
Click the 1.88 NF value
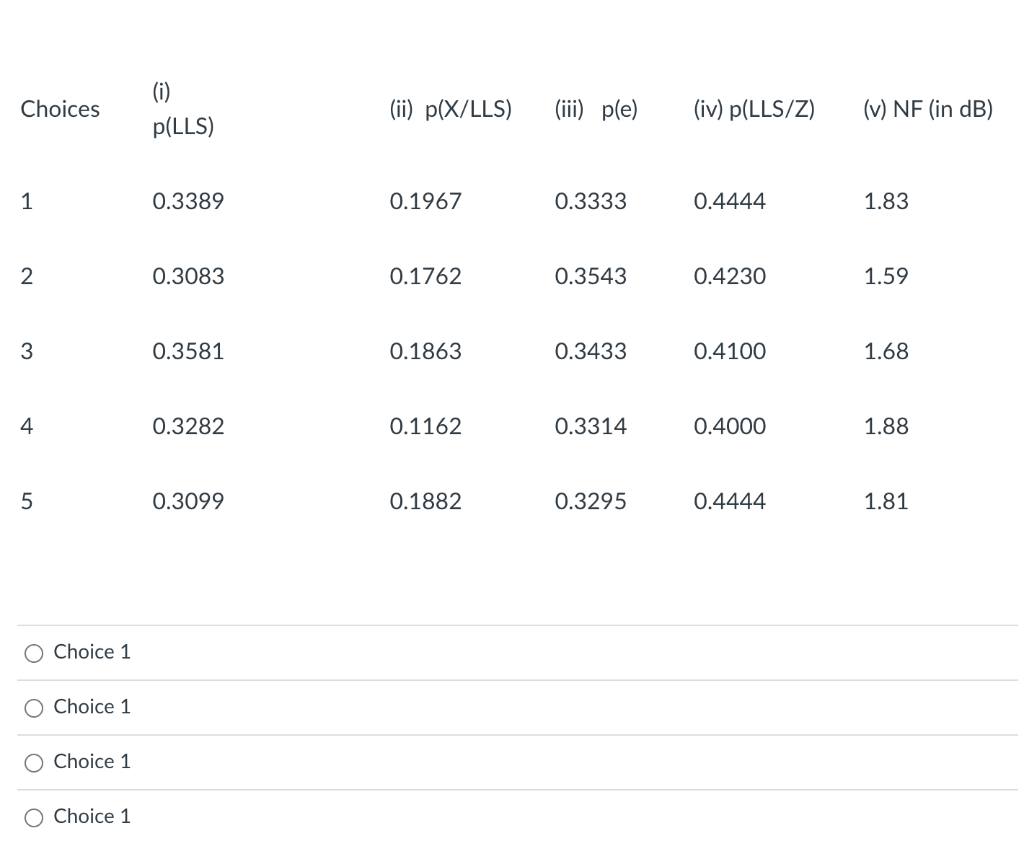[x=886, y=426]
